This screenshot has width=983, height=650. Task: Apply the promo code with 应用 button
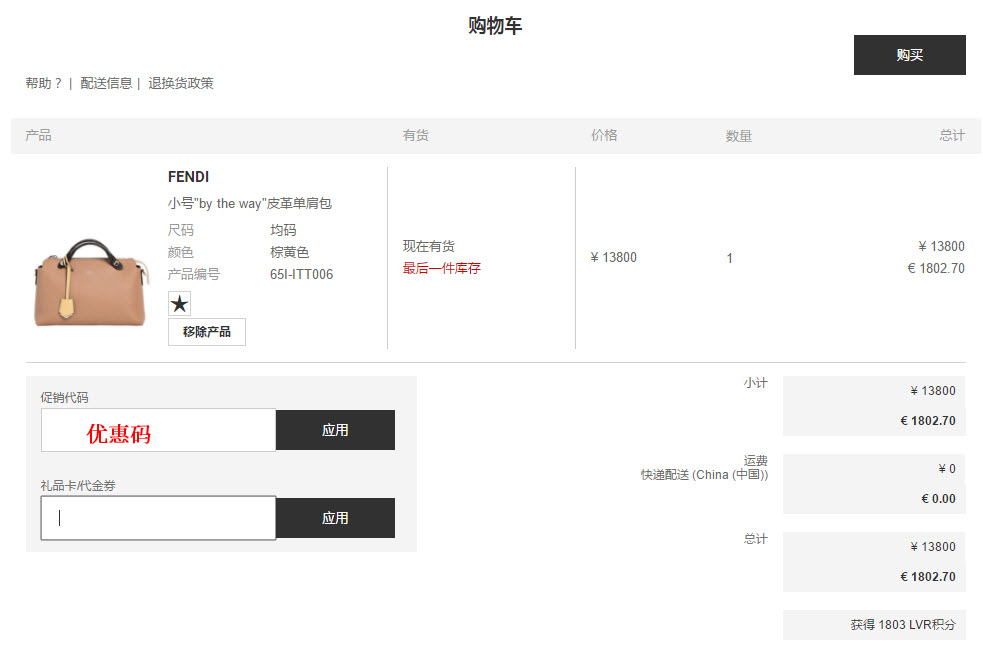click(335, 430)
